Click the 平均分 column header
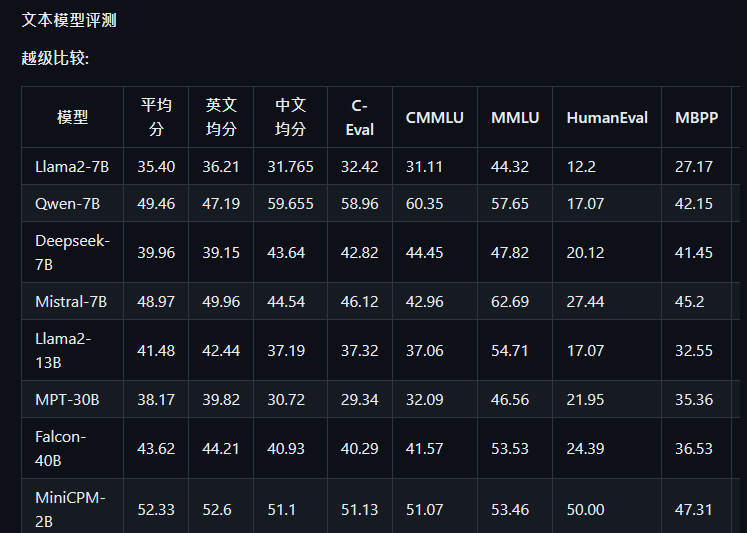Screen dimensions: 747x533 point(156,117)
